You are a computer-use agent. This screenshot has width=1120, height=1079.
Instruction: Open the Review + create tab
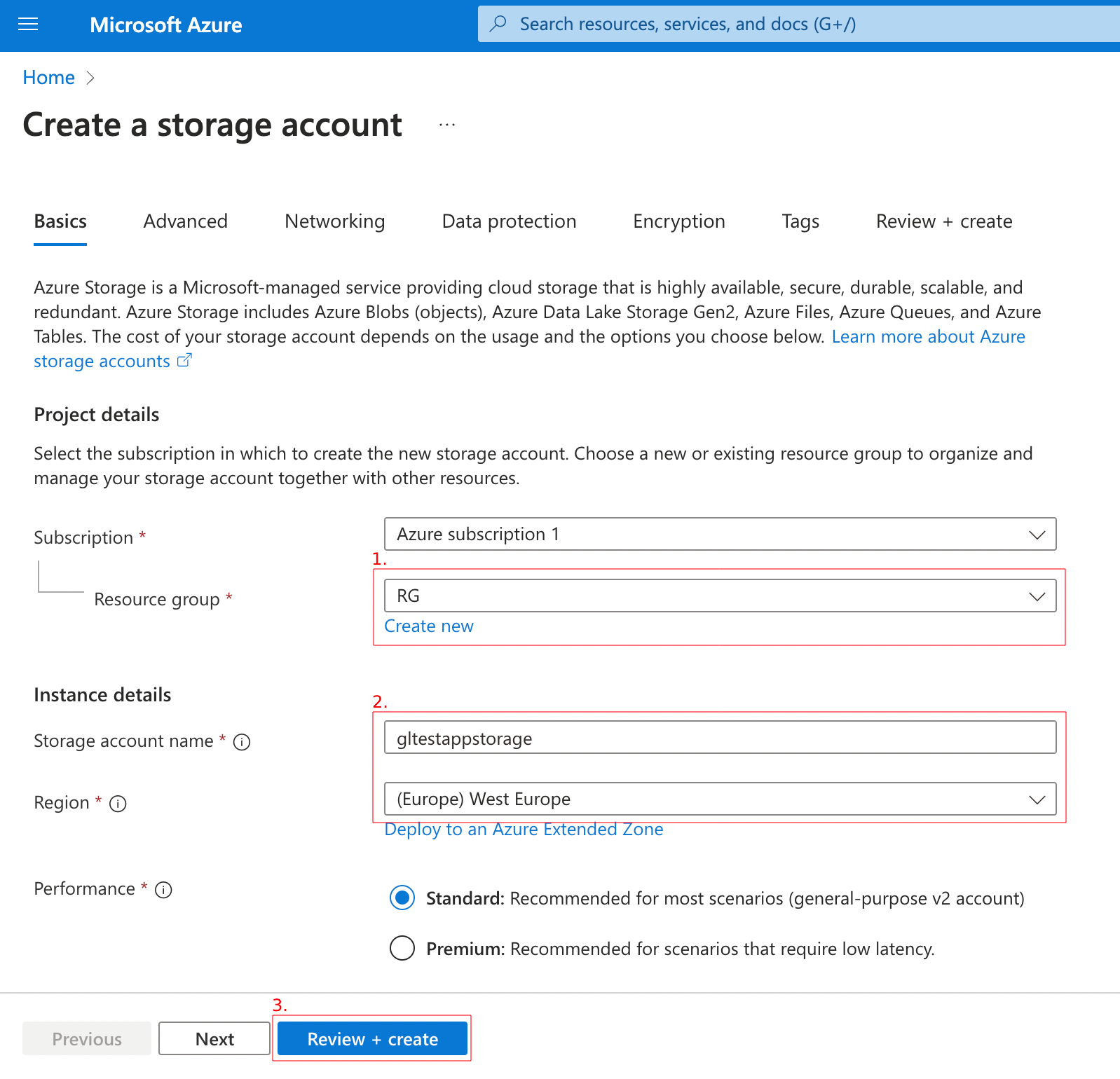pos(944,221)
